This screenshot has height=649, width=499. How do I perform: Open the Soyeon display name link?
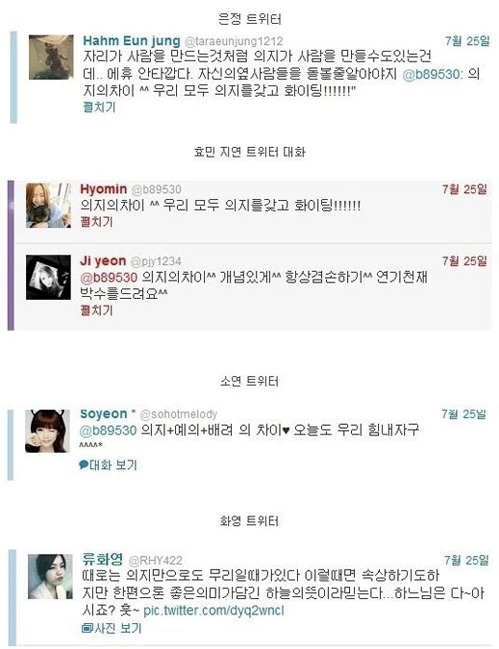[104, 413]
